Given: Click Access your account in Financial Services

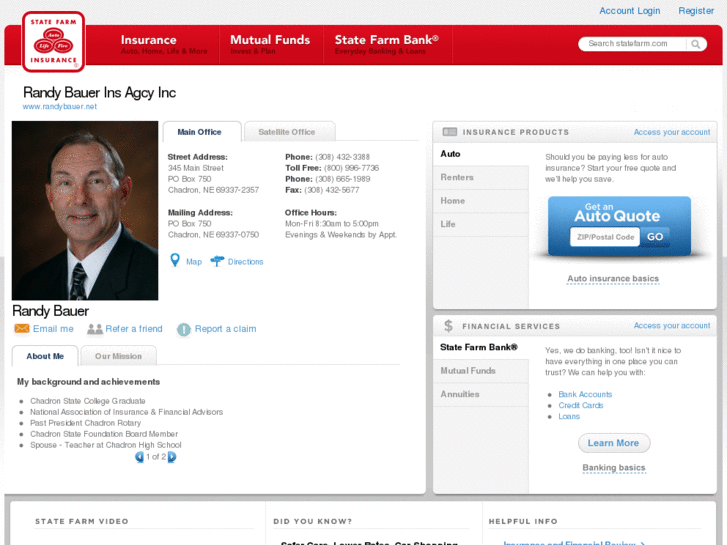Looking at the screenshot, I should [672, 326].
